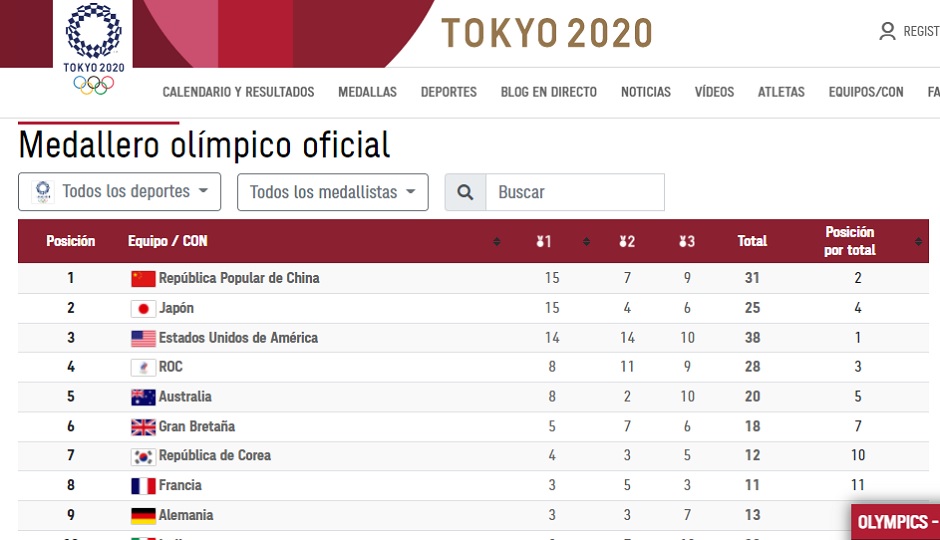
Task: Sort by bronze medal column icon
Action: pyautogui.click(x=686, y=241)
